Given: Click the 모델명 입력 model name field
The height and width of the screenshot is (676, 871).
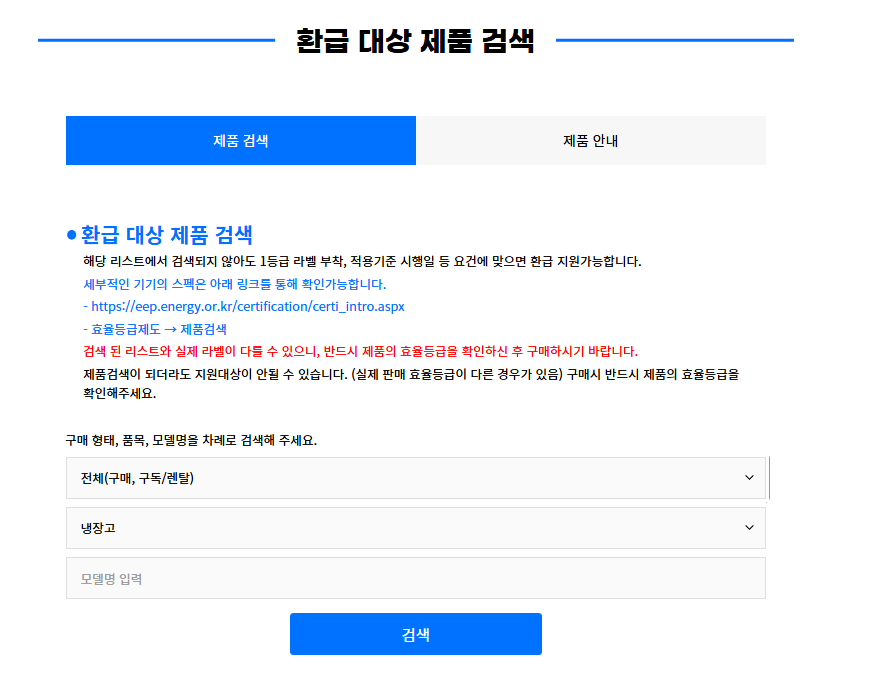Looking at the screenshot, I should tap(415, 578).
